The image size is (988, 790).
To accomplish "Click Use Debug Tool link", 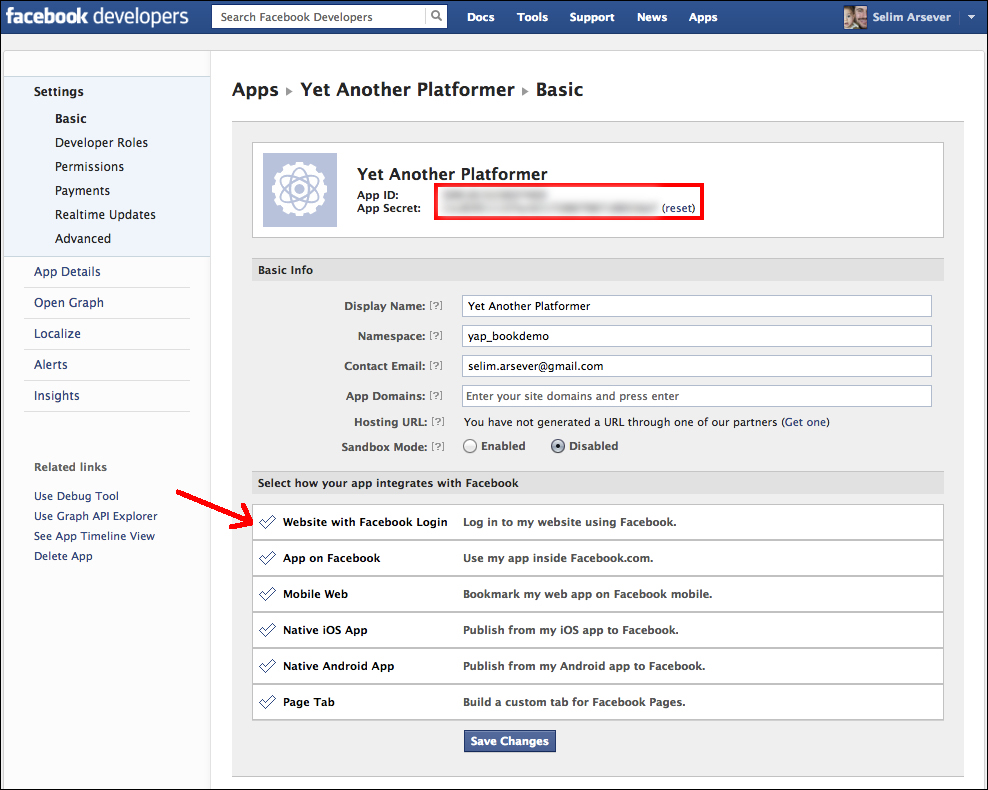I will (x=76, y=496).
